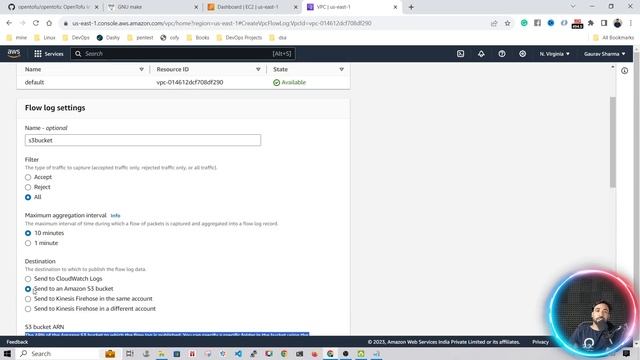The width and height of the screenshot is (640, 360).
Task: Open the Grammarly extension icon
Action: (x=524, y=23)
